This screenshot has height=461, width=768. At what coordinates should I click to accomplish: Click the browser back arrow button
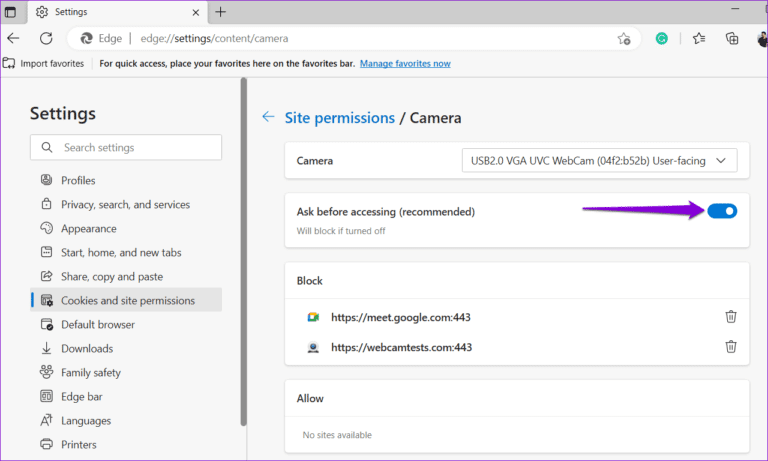(13, 39)
